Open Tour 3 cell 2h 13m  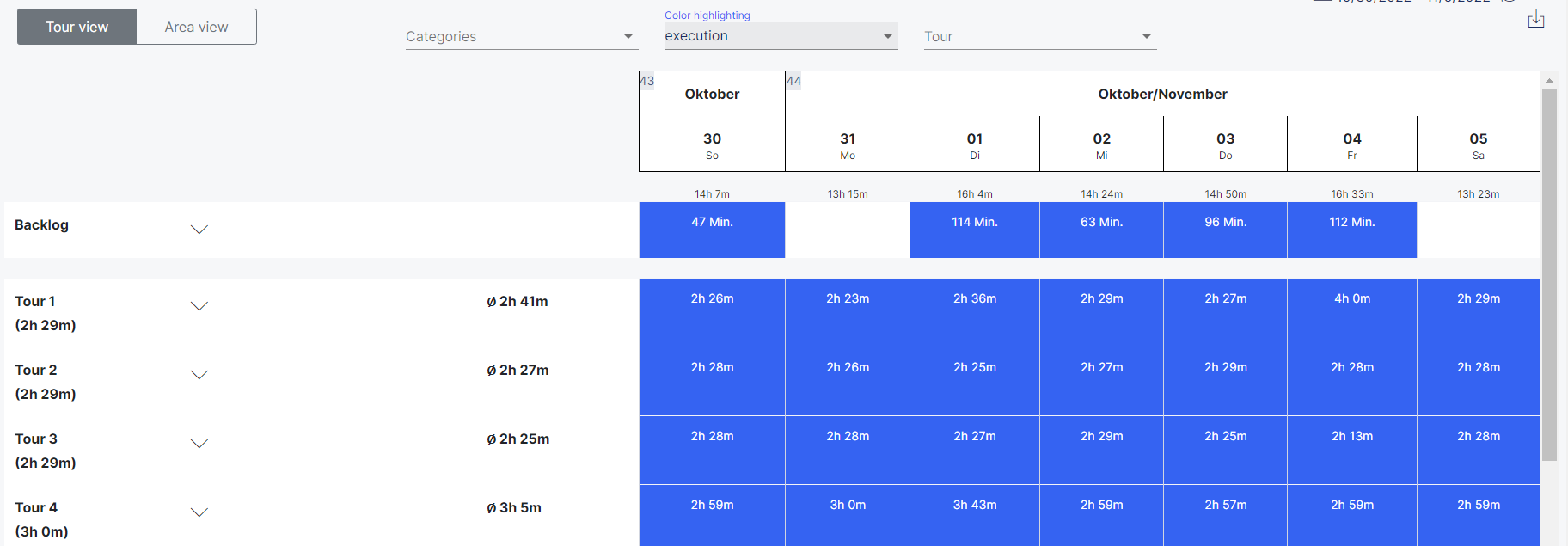[x=1352, y=450]
